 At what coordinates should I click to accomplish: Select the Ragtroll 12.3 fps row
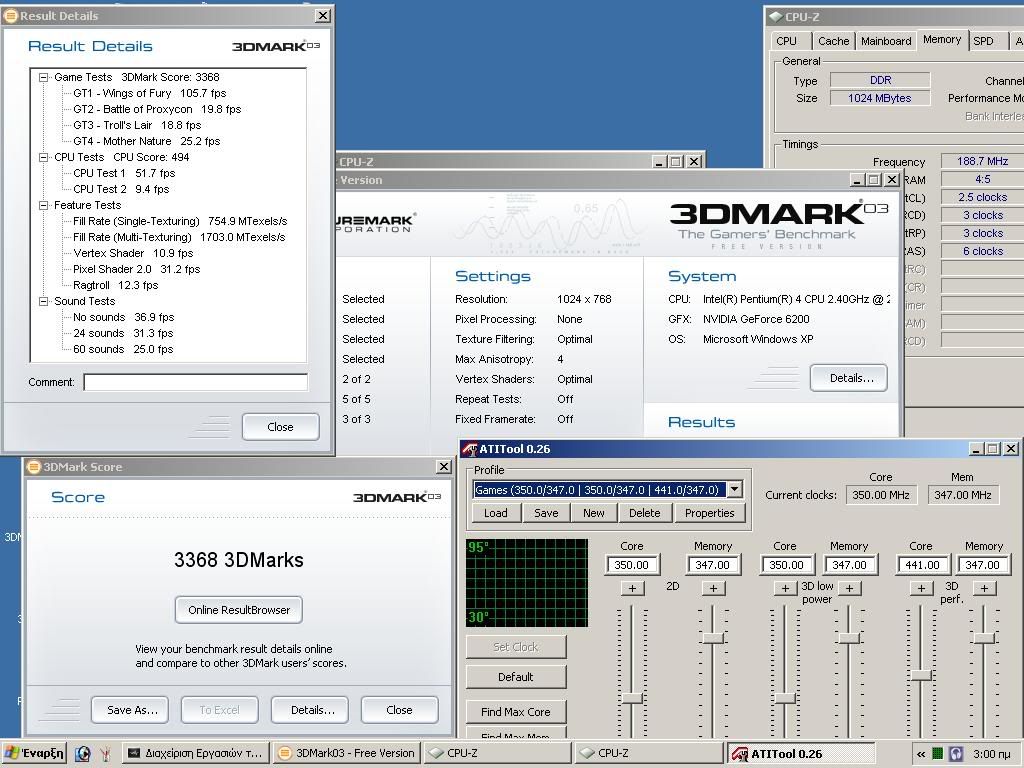click(x=116, y=285)
